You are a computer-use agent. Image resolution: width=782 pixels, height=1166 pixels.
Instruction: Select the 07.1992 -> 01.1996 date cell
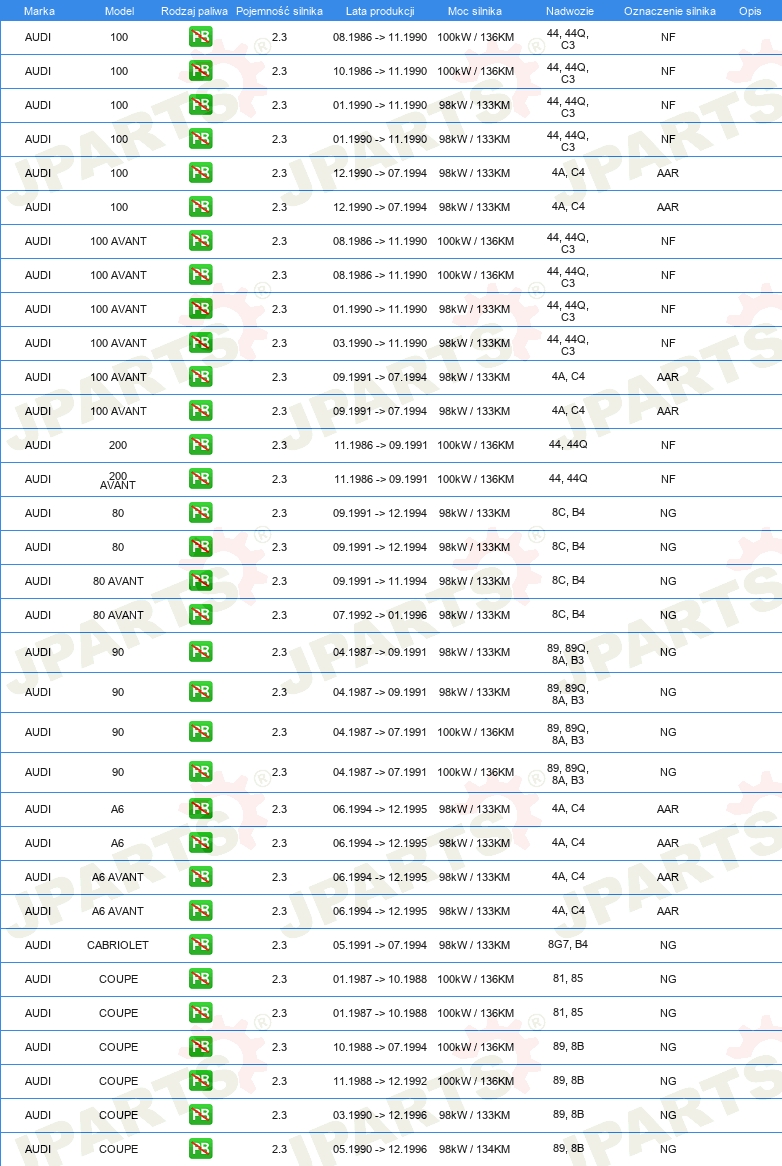380,615
